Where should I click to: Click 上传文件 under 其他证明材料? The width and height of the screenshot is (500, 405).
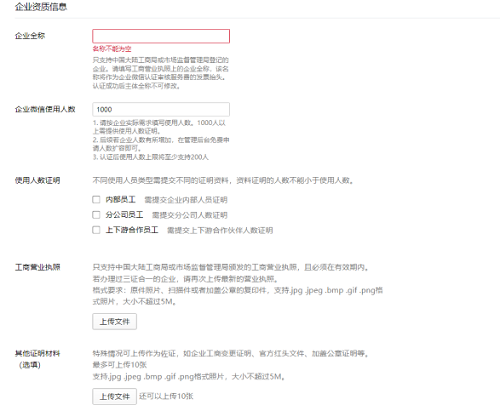click(114, 396)
